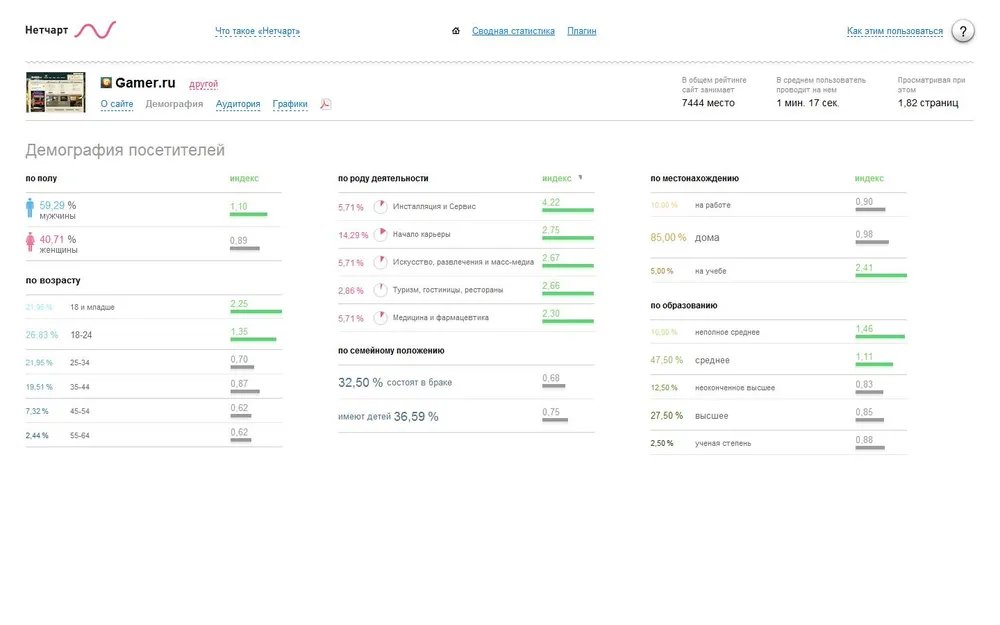Click the blue male figure icon

(30, 208)
